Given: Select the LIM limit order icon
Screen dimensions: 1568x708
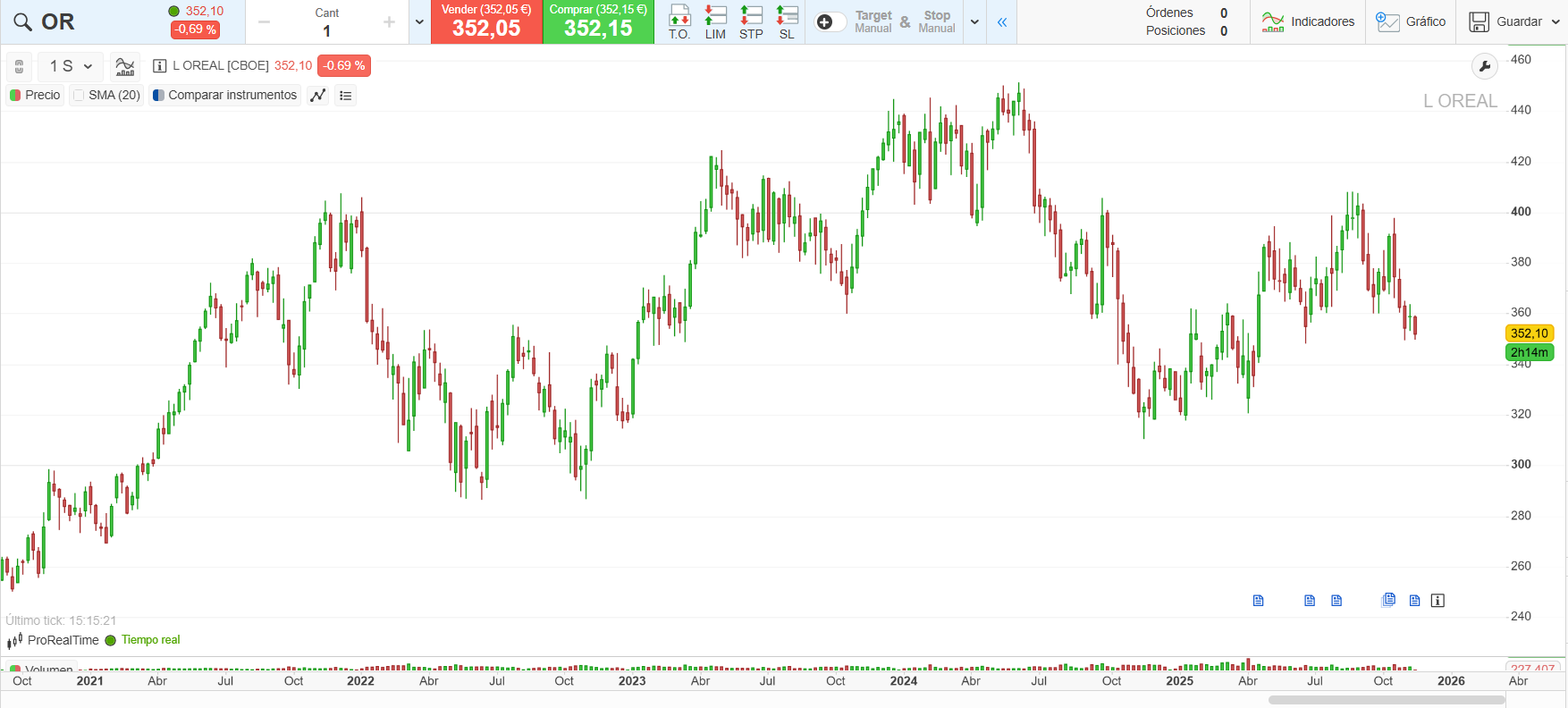Looking at the screenshot, I should tap(715, 21).
